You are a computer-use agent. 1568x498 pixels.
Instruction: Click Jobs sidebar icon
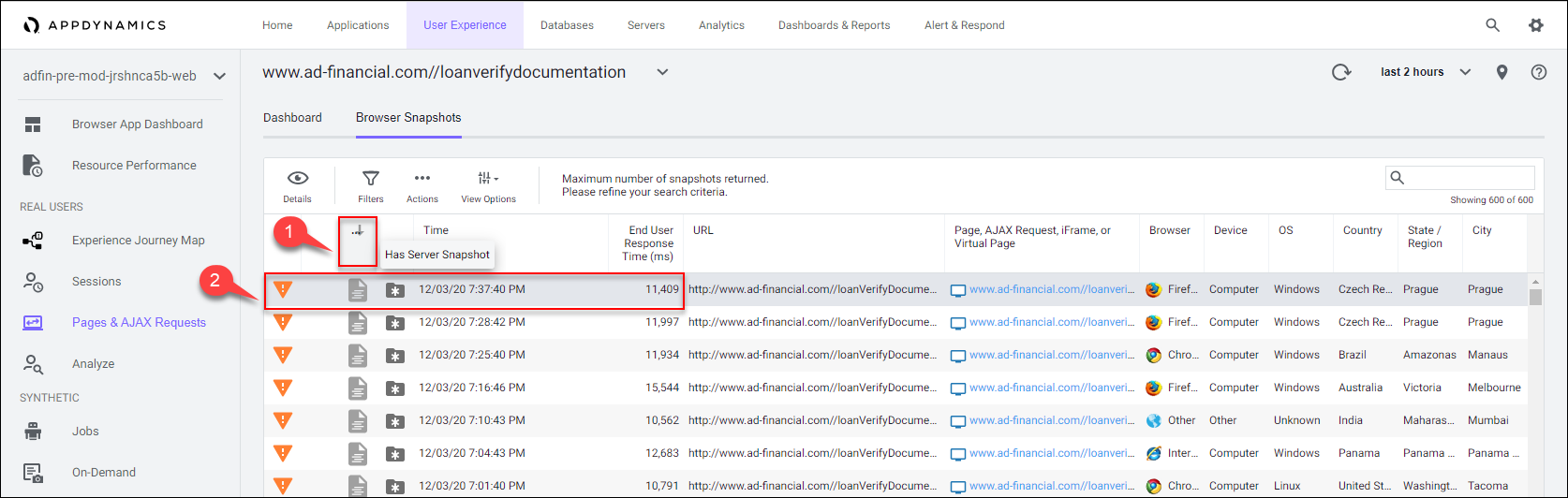tap(33, 432)
